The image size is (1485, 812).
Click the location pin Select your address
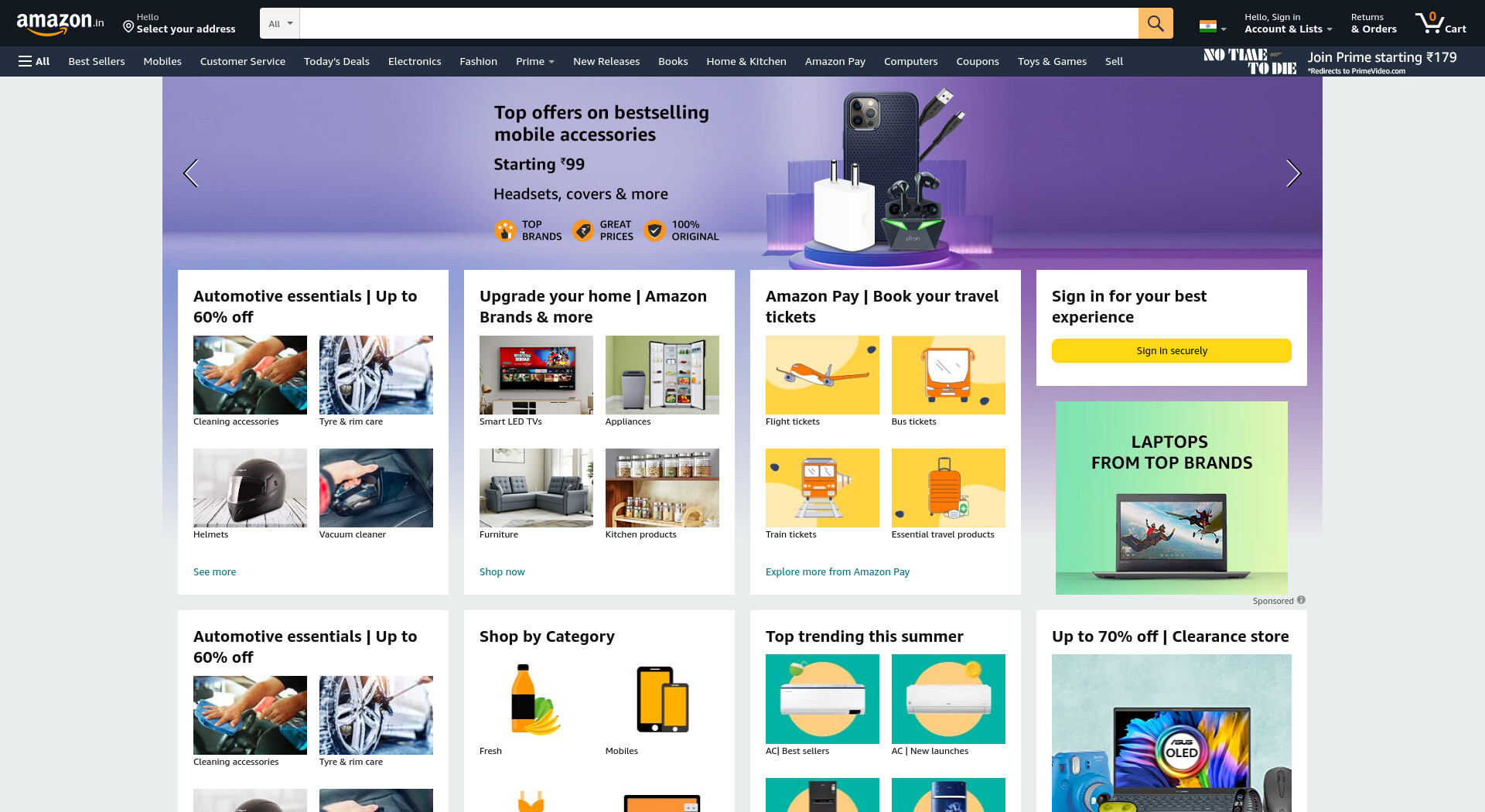click(179, 23)
